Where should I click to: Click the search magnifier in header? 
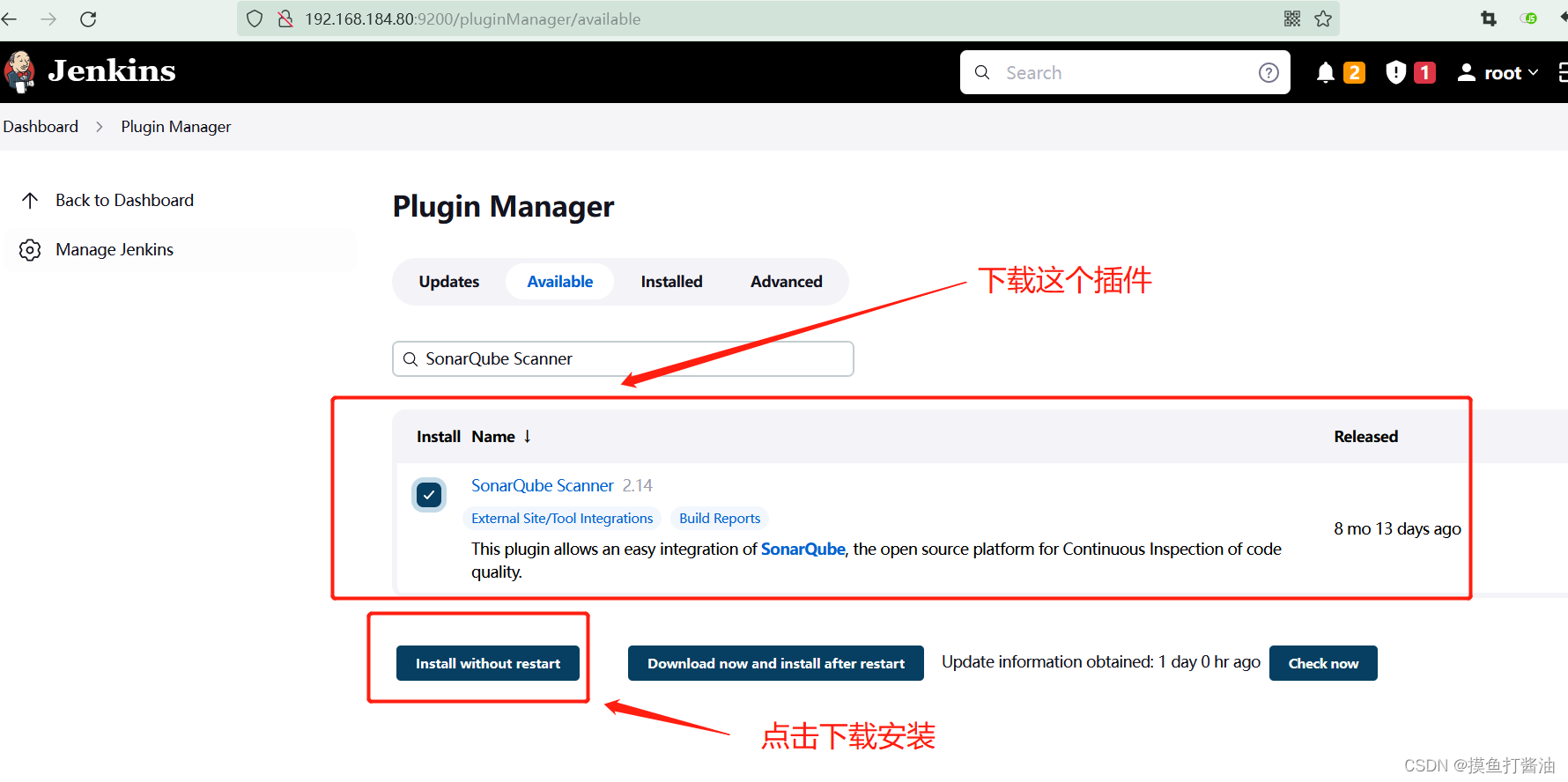[x=982, y=72]
